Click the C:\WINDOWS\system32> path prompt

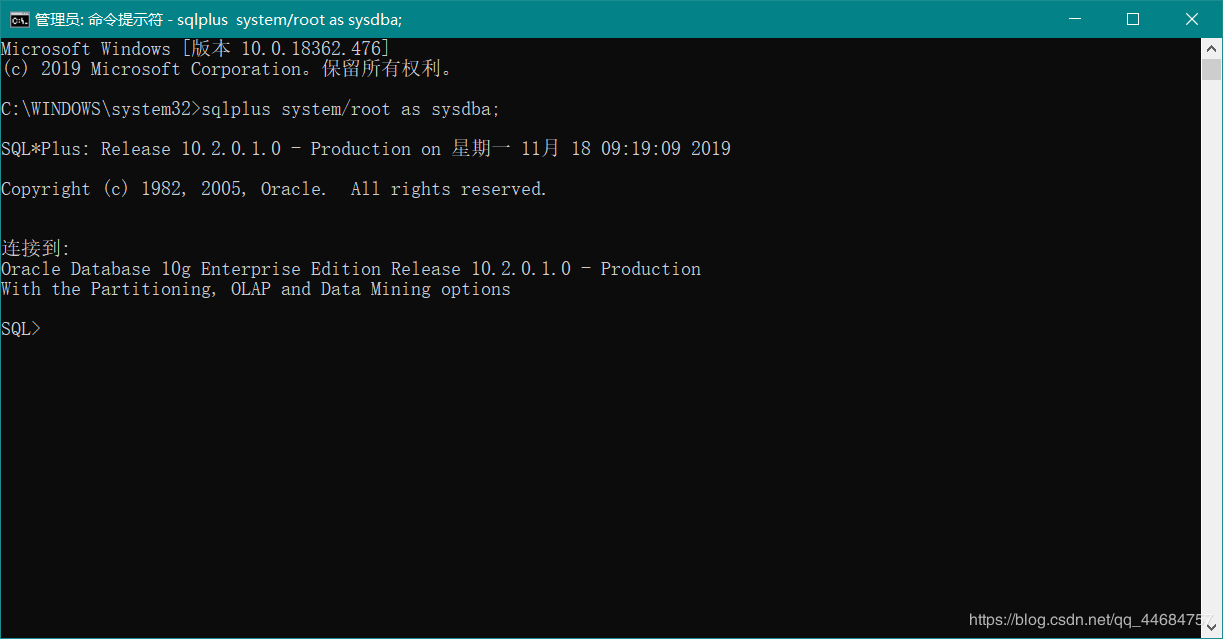(x=100, y=109)
